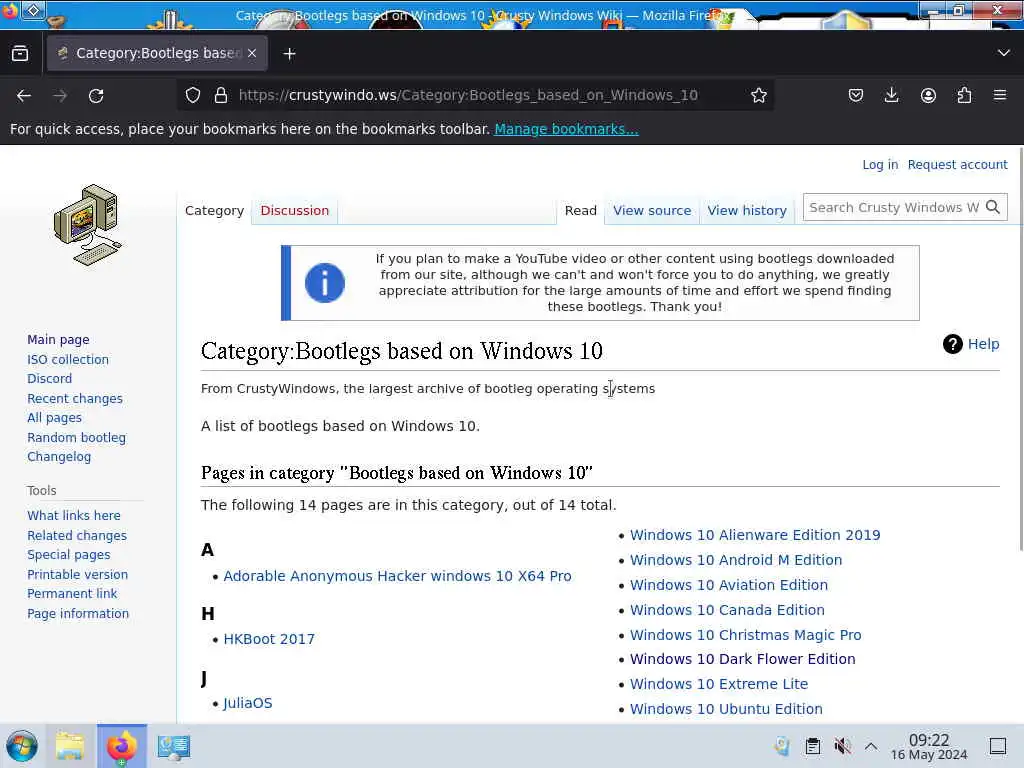The height and width of the screenshot is (768, 1024).
Task: Open Windows 10 Dark Flower Edition
Action: (x=743, y=659)
